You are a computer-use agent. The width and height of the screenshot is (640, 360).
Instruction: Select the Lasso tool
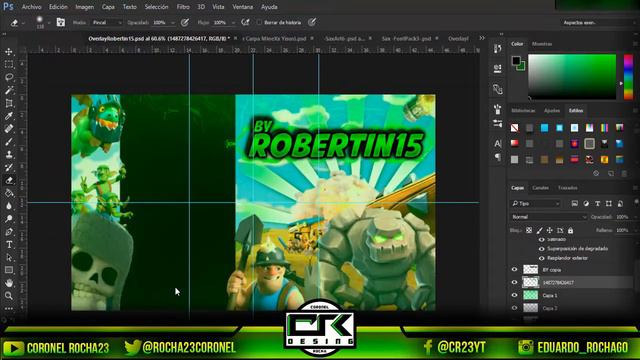[9, 78]
